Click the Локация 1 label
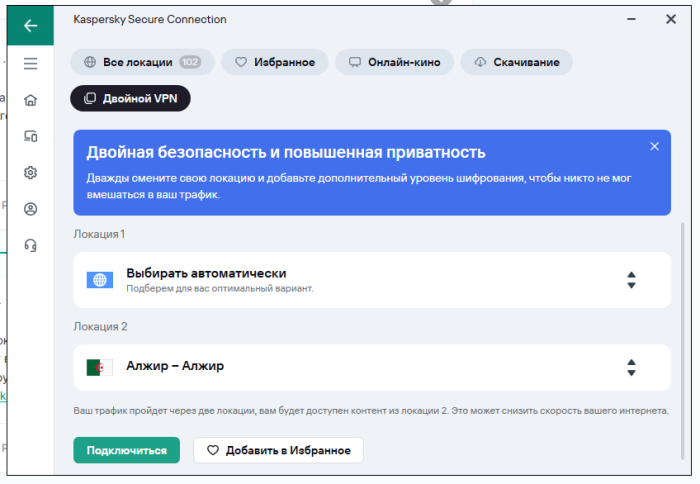 pyautogui.click(x=99, y=234)
